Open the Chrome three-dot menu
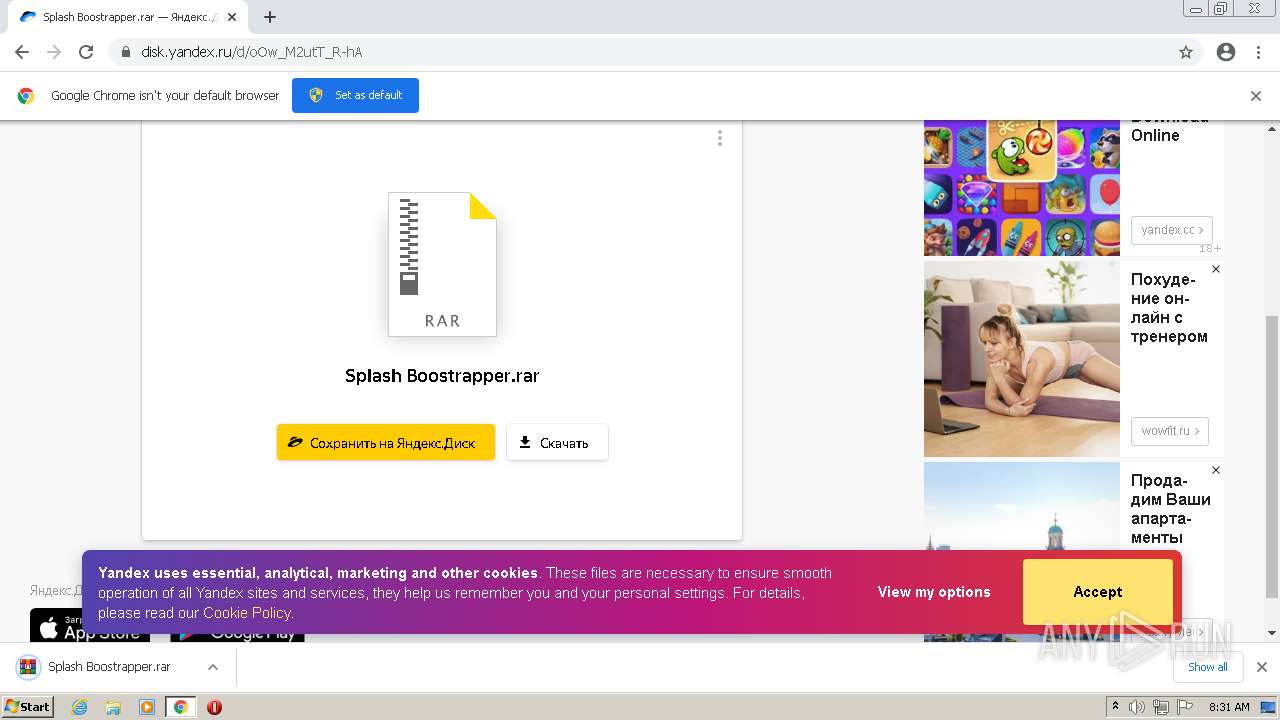This screenshot has width=1280, height=720. click(1258, 52)
